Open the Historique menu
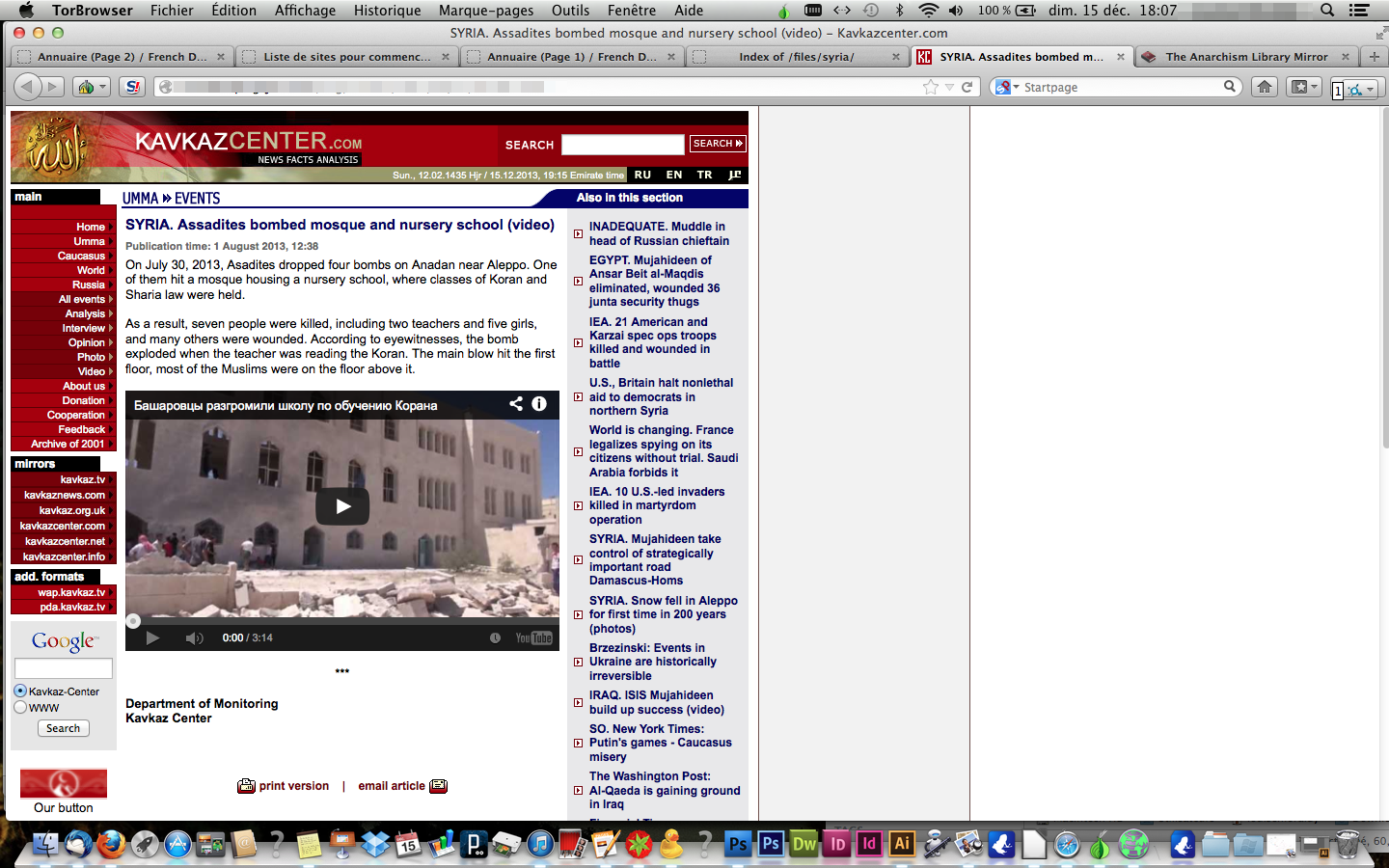 point(387,11)
